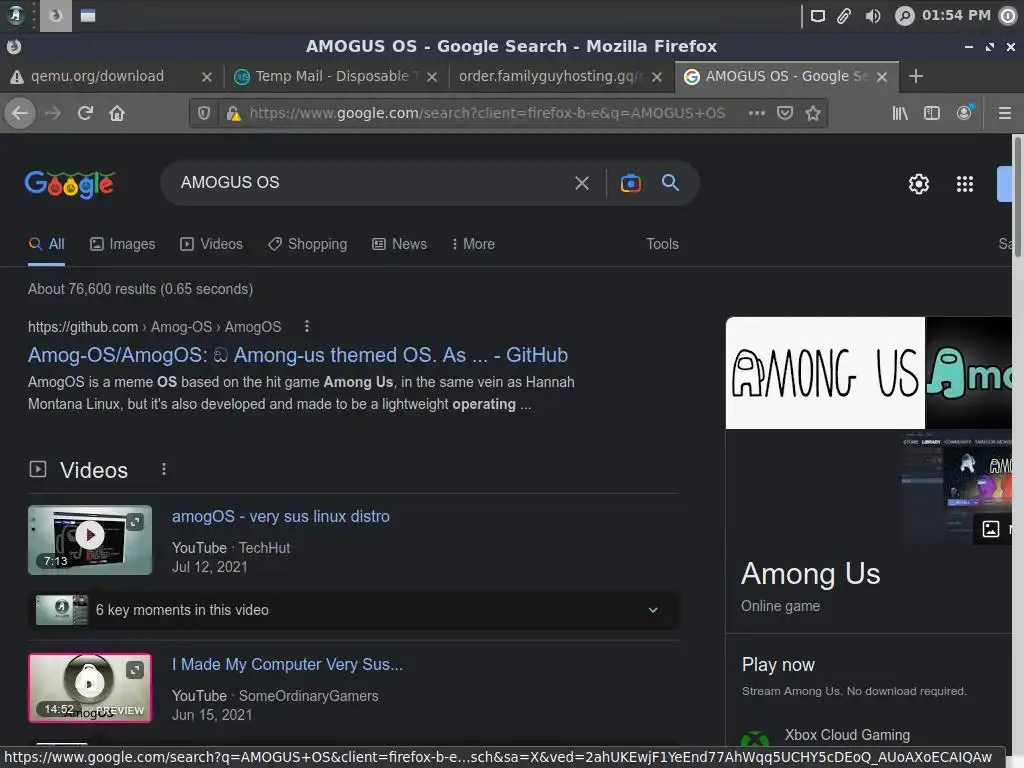Open the top panel applications menu icon

click(x=14, y=15)
